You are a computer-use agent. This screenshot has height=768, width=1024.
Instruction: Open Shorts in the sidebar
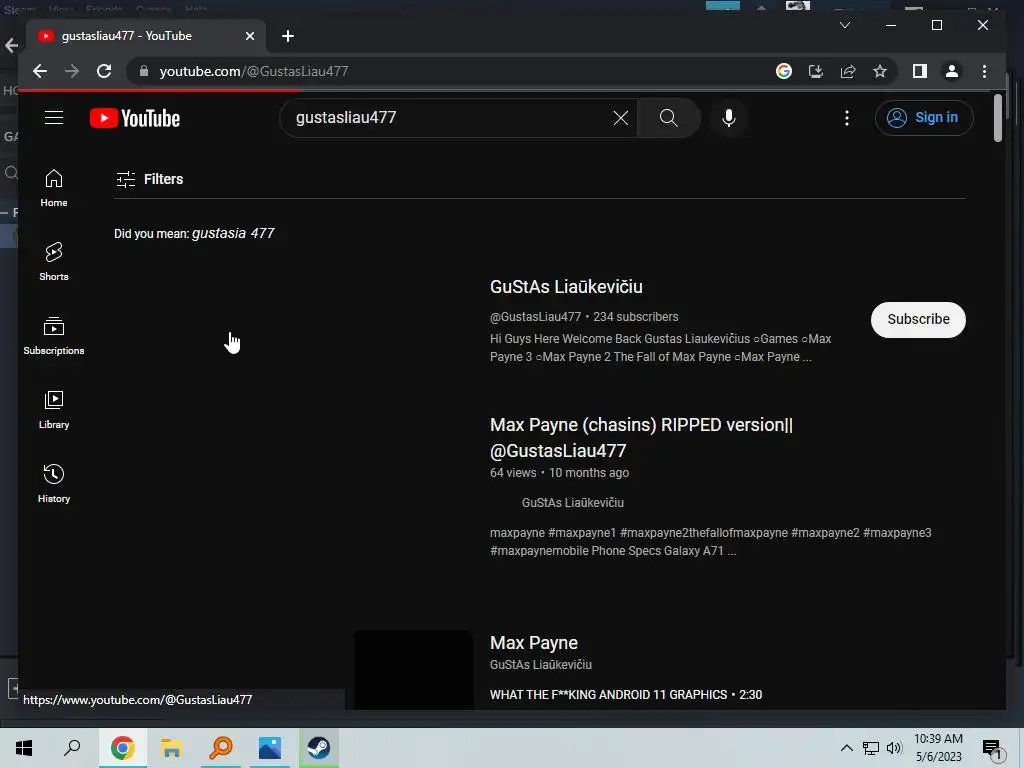click(x=54, y=262)
